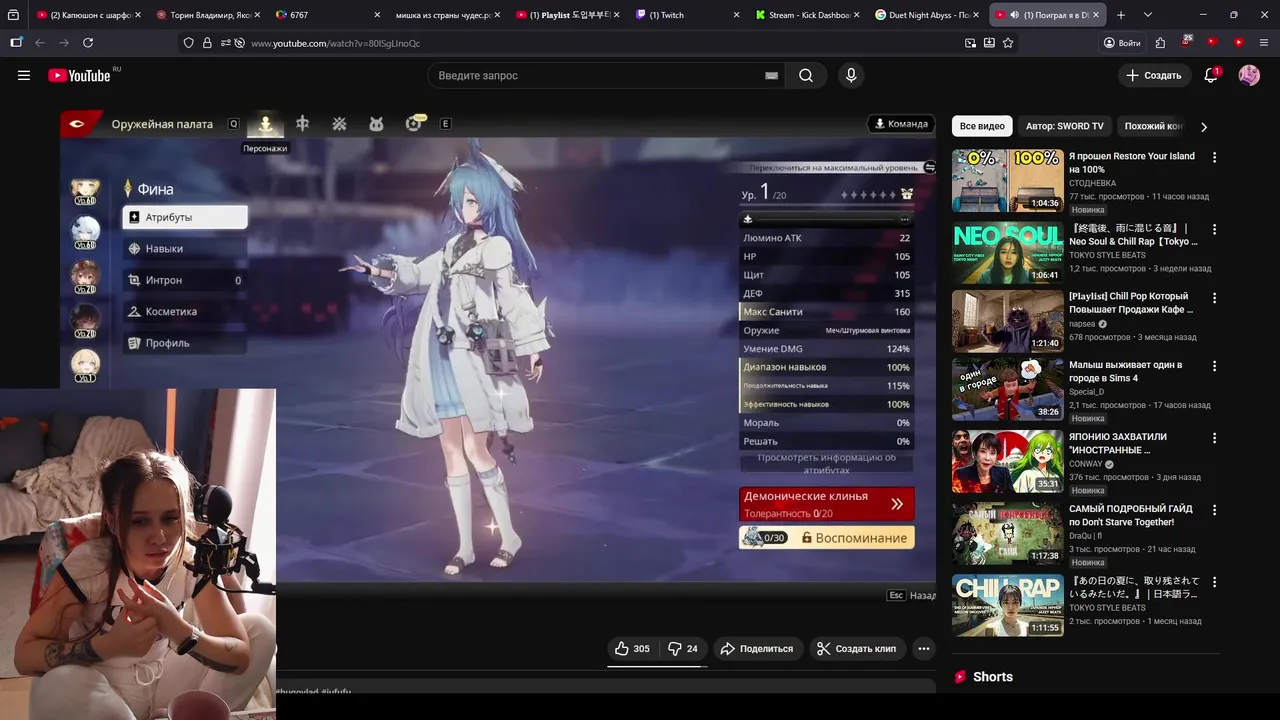Open the Косметика tab
This screenshot has width=1280, height=720.
pos(185,311)
